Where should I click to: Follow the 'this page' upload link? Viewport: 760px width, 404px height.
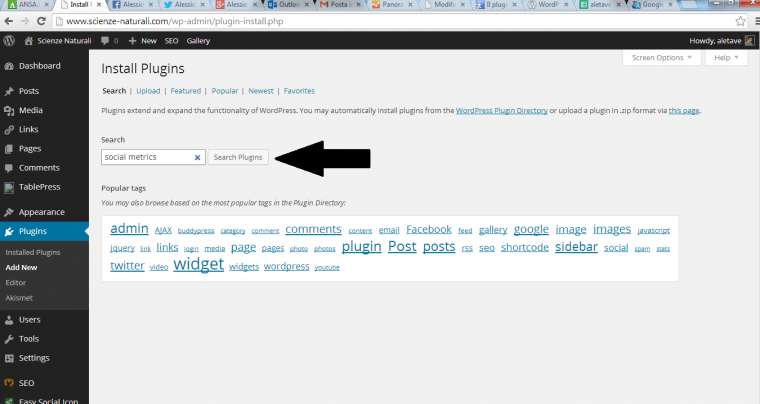point(684,110)
